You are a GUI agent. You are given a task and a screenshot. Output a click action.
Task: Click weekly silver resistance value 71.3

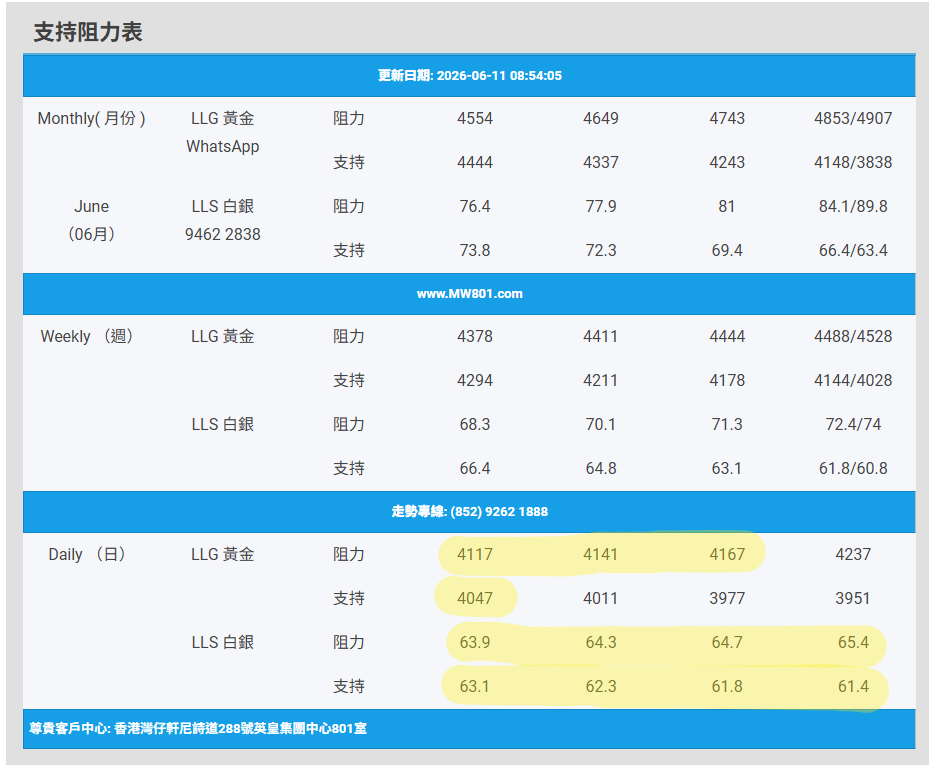[727, 425]
